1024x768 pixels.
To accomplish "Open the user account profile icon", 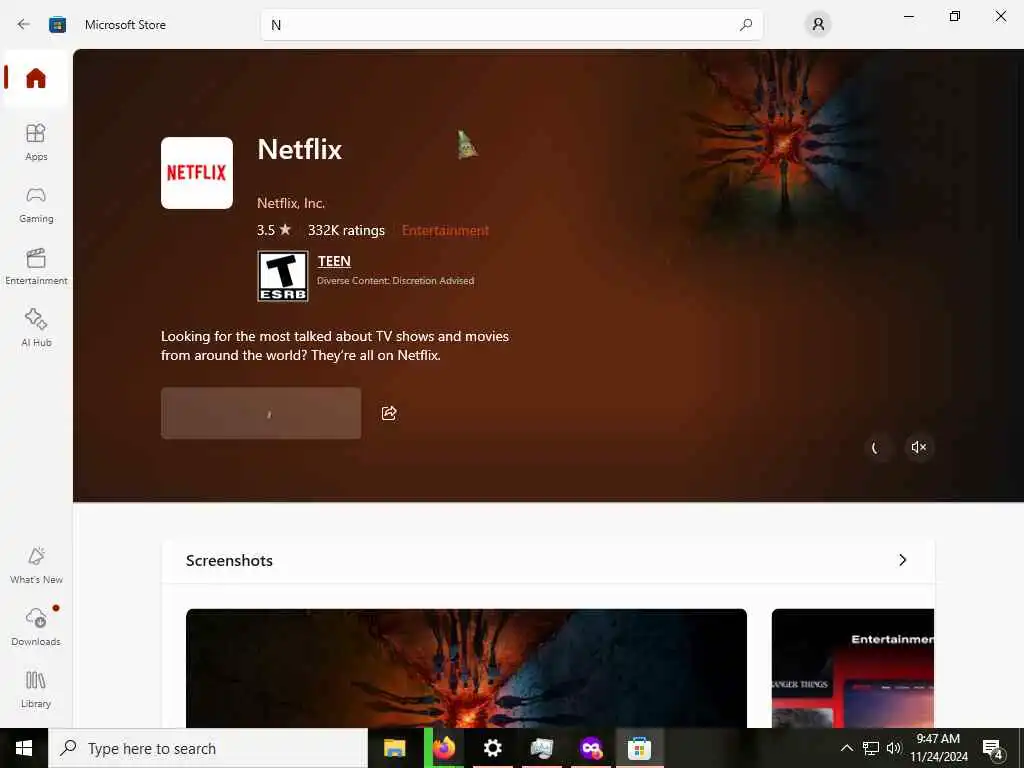I will click(818, 25).
